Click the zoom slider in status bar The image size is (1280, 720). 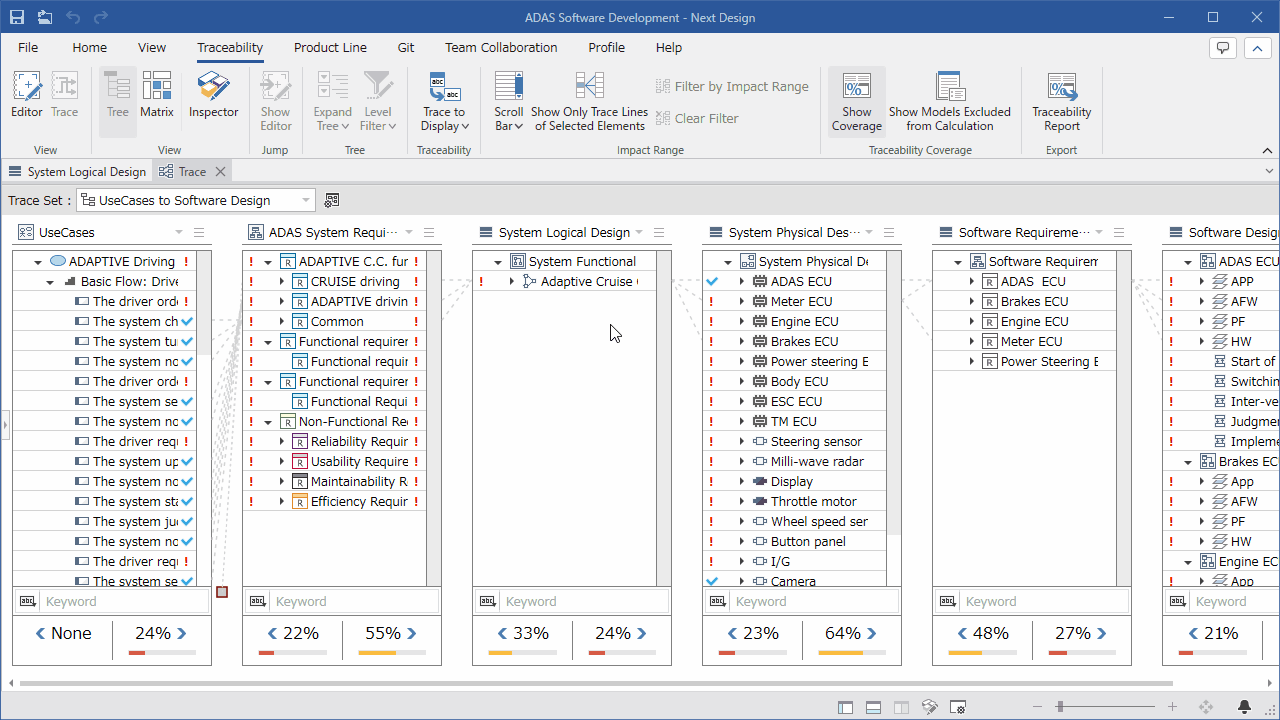point(1059,707)
